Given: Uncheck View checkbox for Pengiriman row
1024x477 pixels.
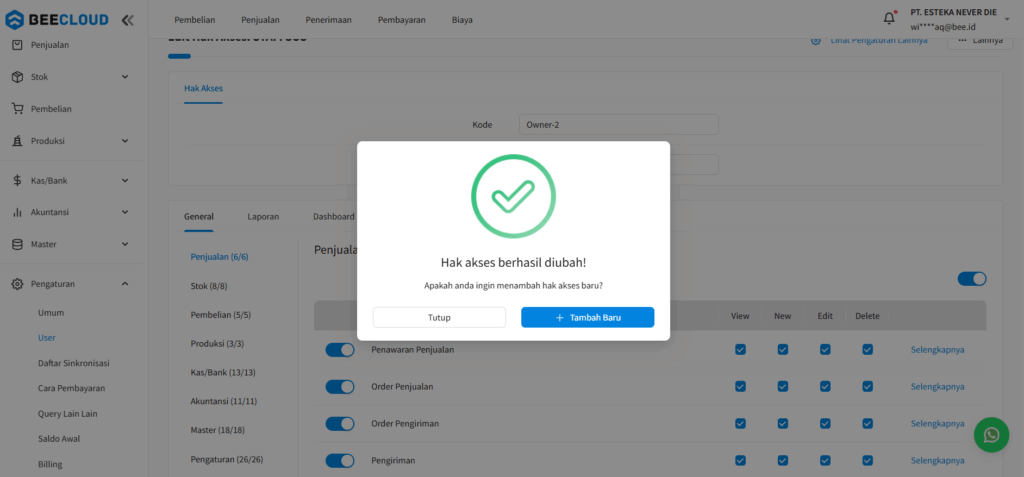Looking at the screenshot, I should (x=740, y=460).
